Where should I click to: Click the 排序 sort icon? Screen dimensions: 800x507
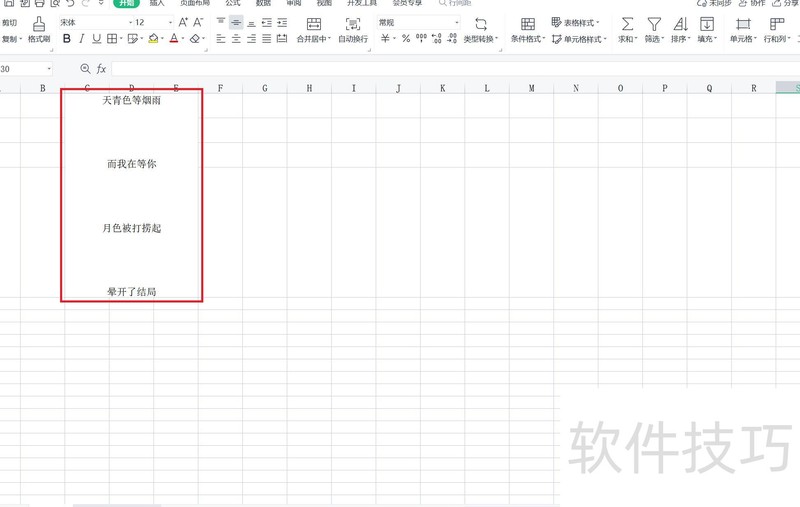pyautogui.click(x=681, y=24)
